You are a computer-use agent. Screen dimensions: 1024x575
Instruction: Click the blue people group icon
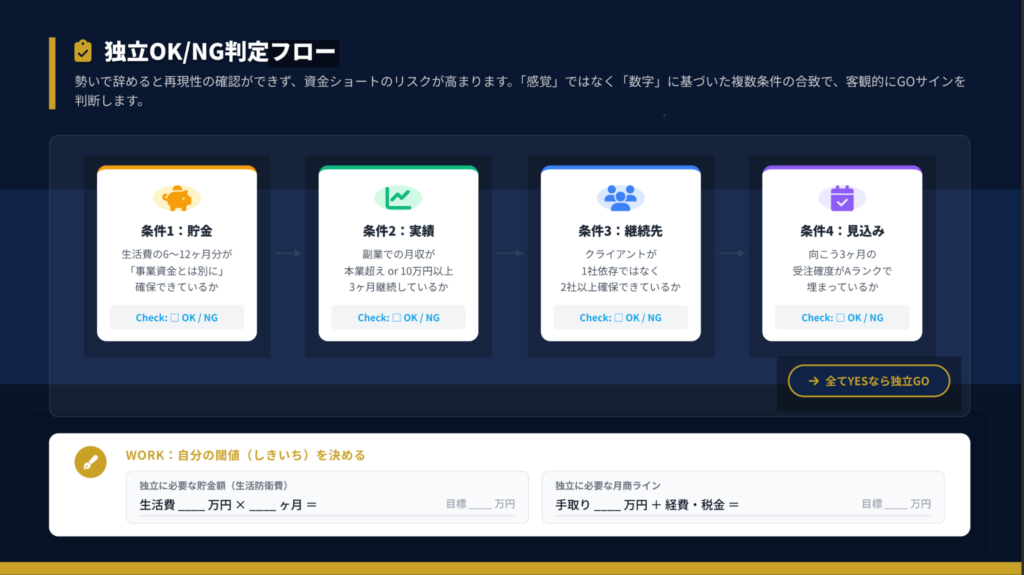[620, 198]
